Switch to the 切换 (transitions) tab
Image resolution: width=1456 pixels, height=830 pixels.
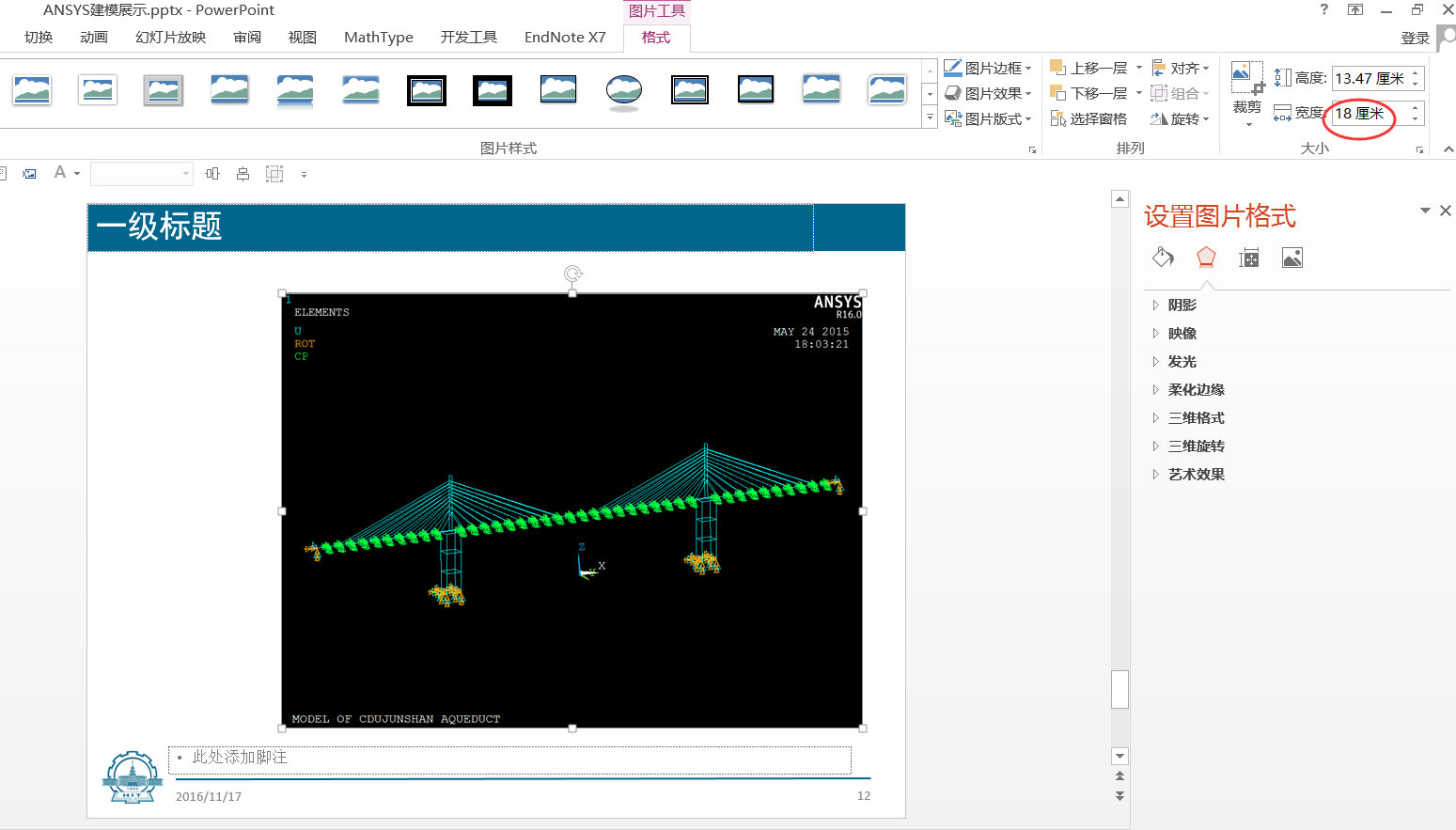(x=39, y=37)
